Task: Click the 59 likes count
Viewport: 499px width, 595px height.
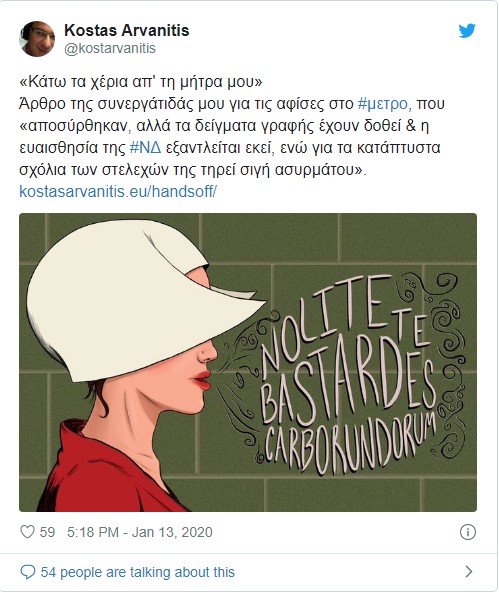Action: tap(47, 532)
